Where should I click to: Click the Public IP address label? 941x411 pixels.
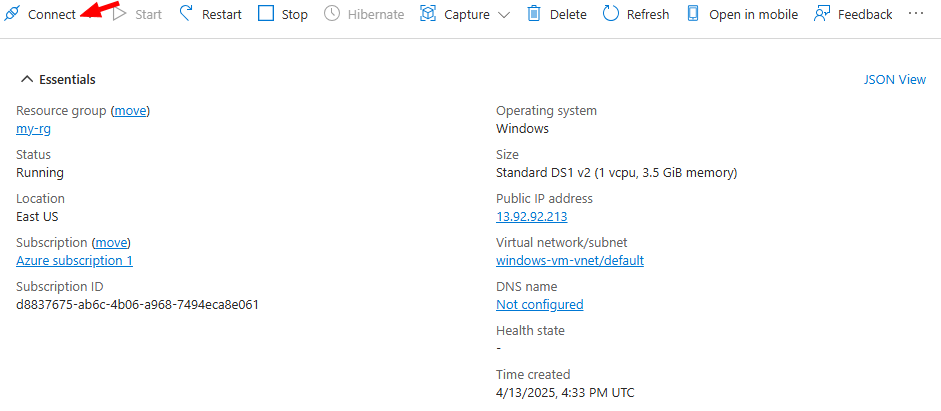(544, 199)
